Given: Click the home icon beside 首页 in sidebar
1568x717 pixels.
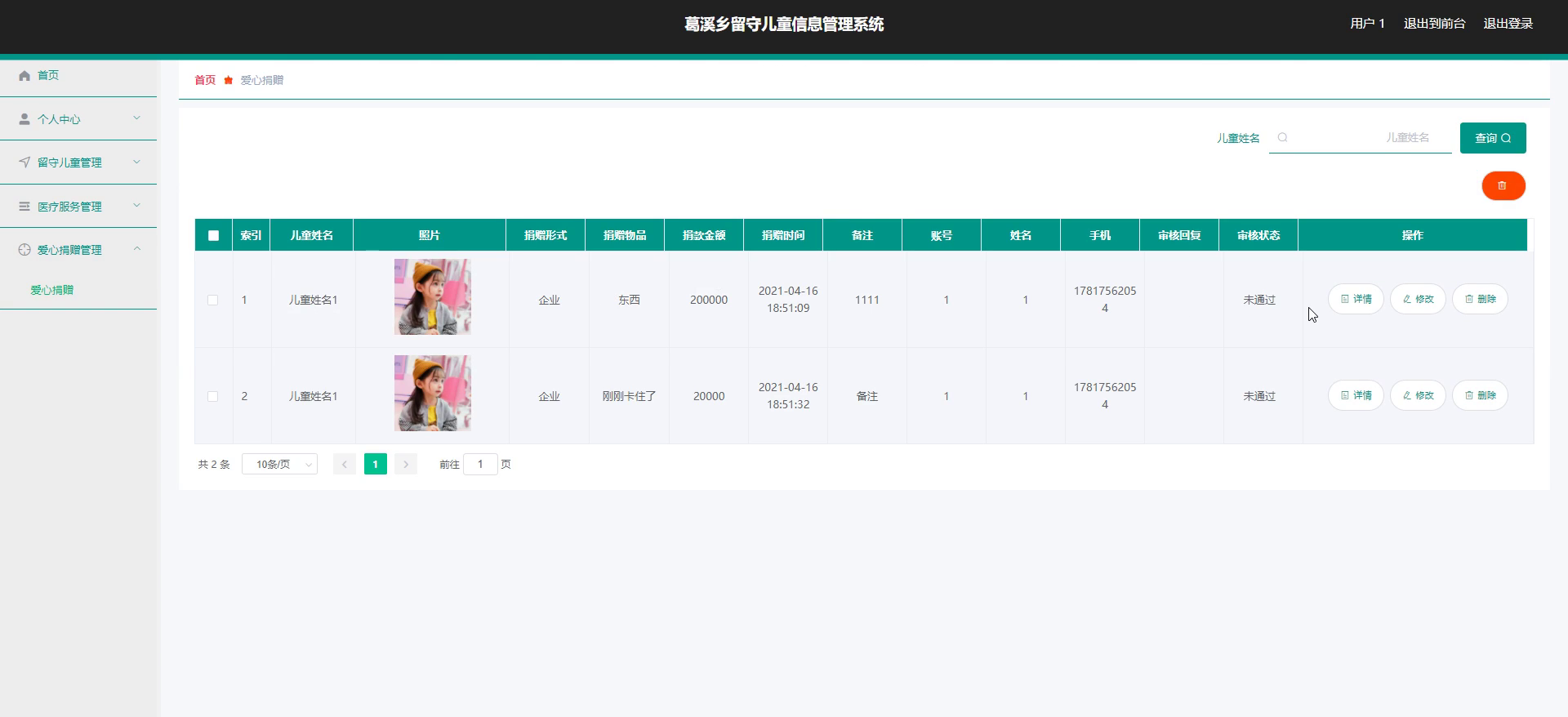Looking at the screenshot, I should (x=24, y=75).
